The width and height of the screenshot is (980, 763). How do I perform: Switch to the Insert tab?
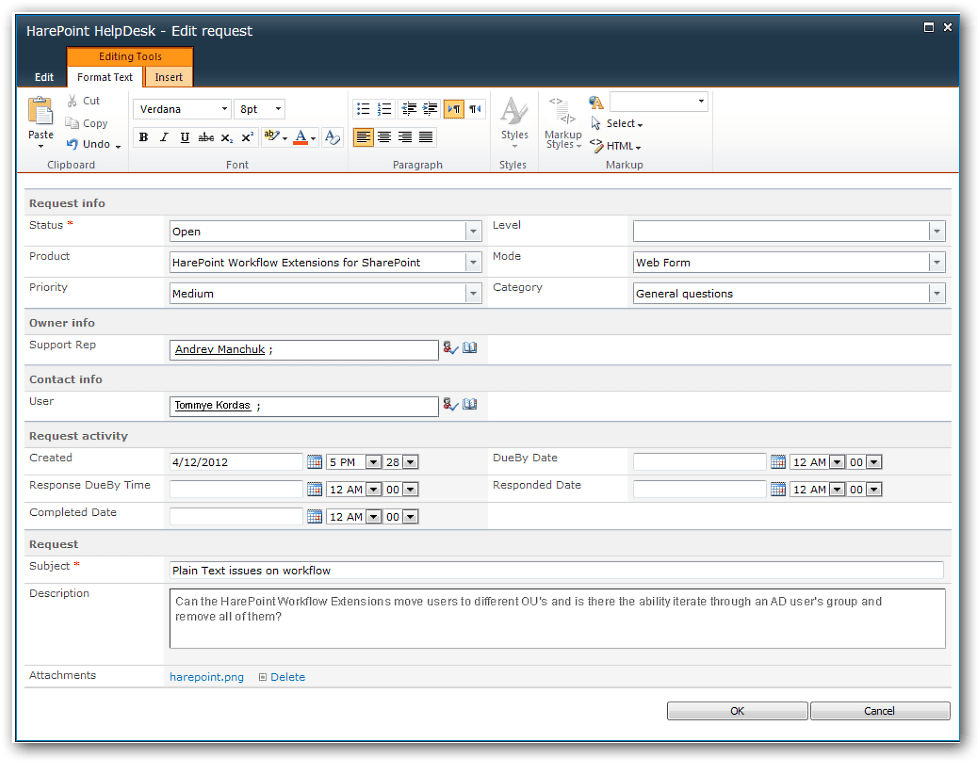click(x=168, y=76)
